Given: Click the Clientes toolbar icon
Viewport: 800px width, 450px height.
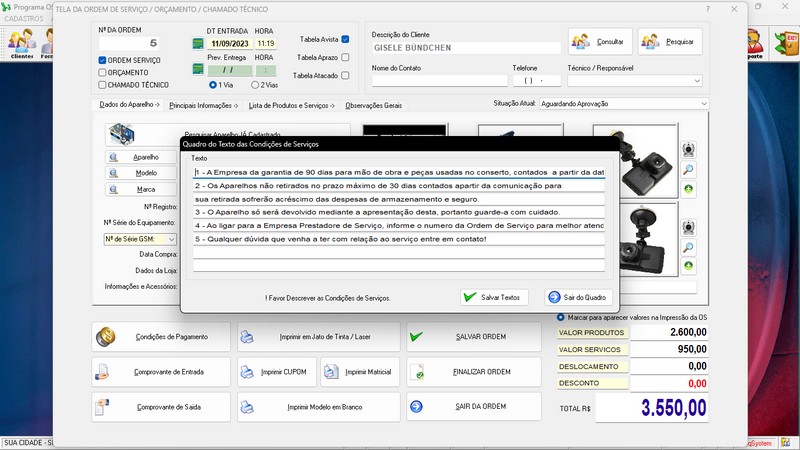Looking at the screenshot, I should [21, 43].
